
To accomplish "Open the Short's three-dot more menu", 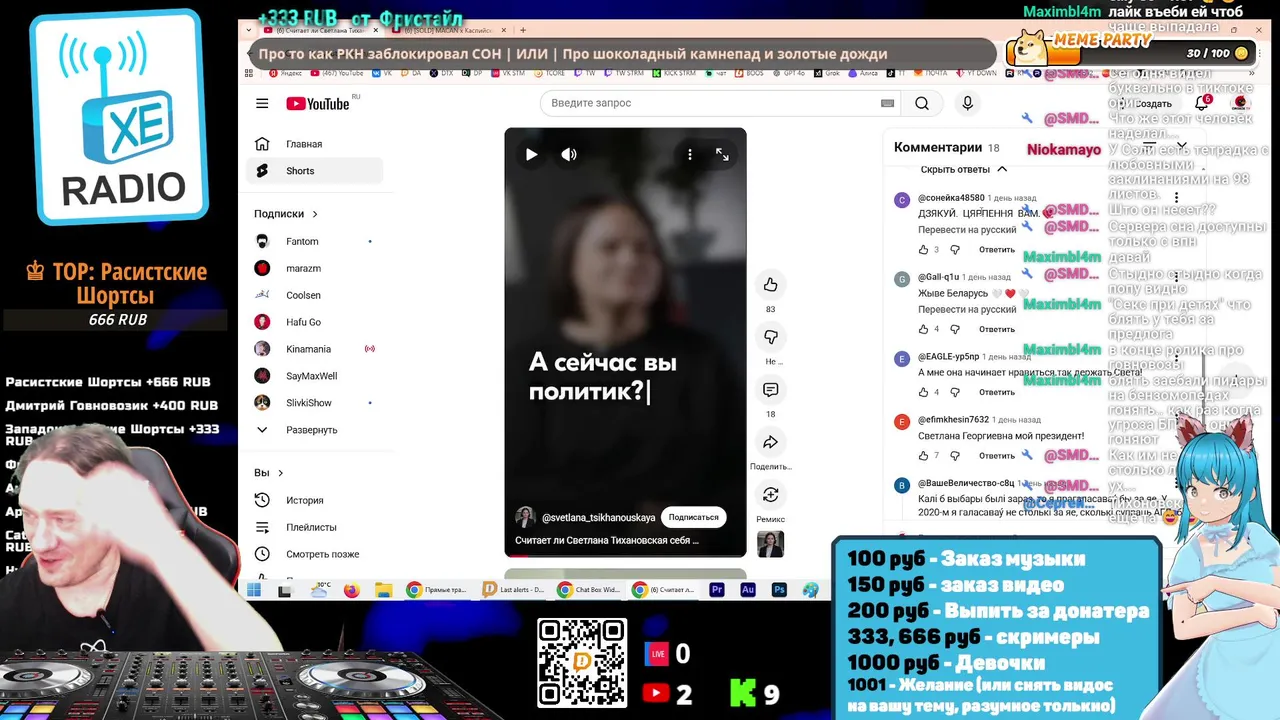I will 689,154.
